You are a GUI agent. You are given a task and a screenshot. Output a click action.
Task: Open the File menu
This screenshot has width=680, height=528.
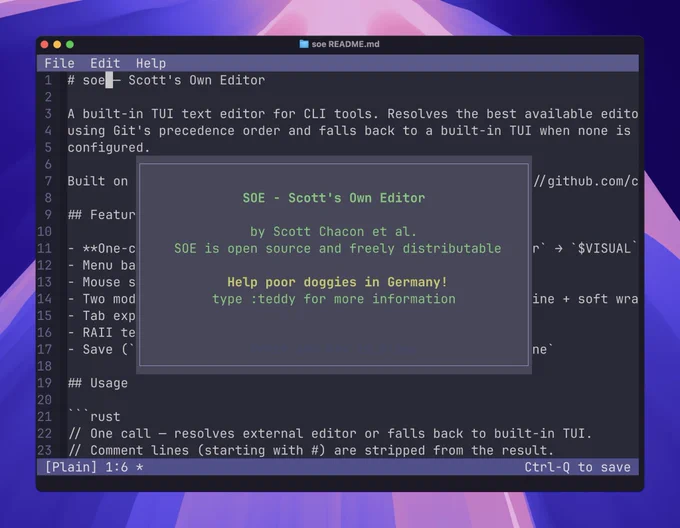pos(59,63)
